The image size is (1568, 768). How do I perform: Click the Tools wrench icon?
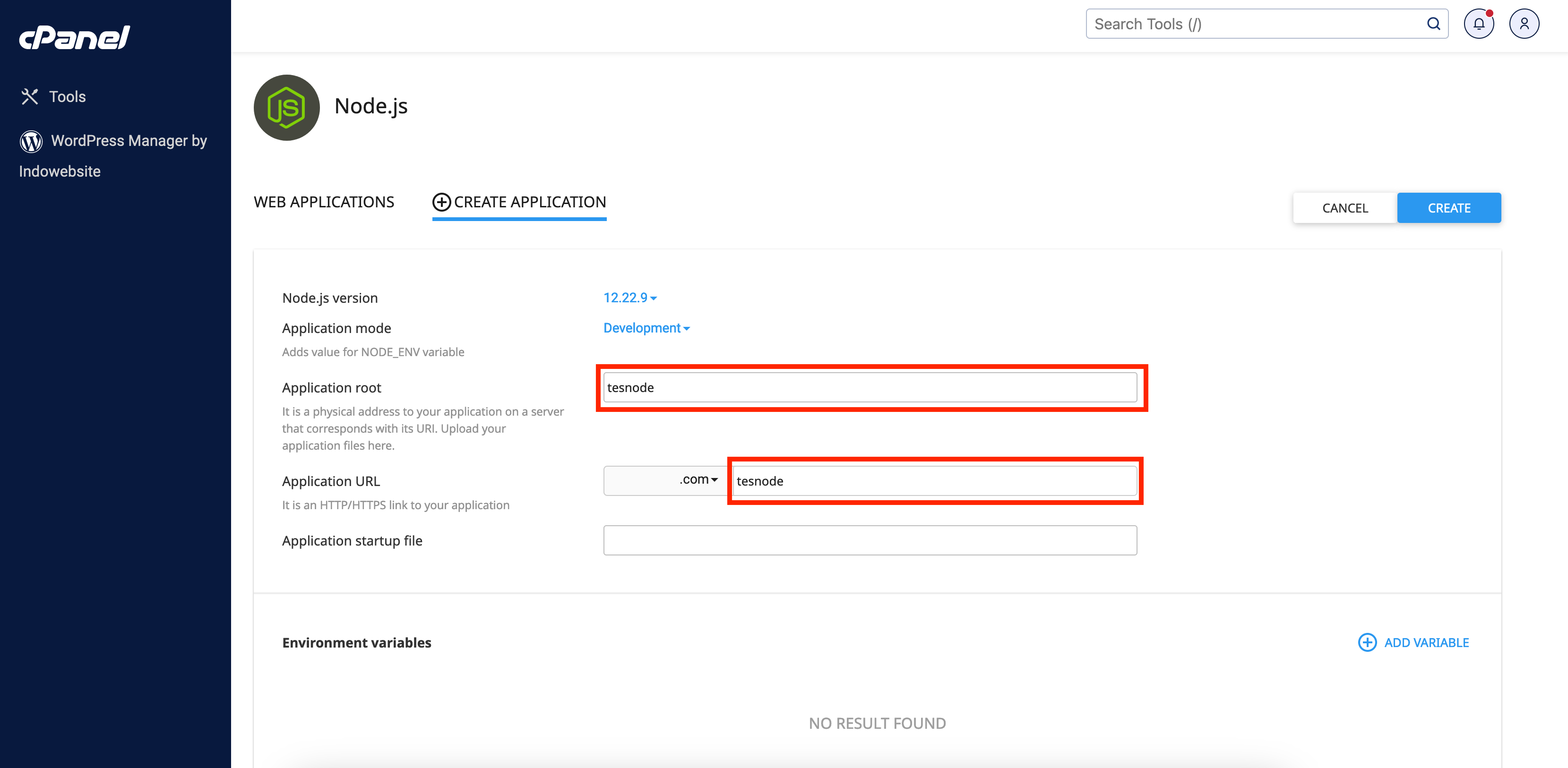[x=29, y=97]
